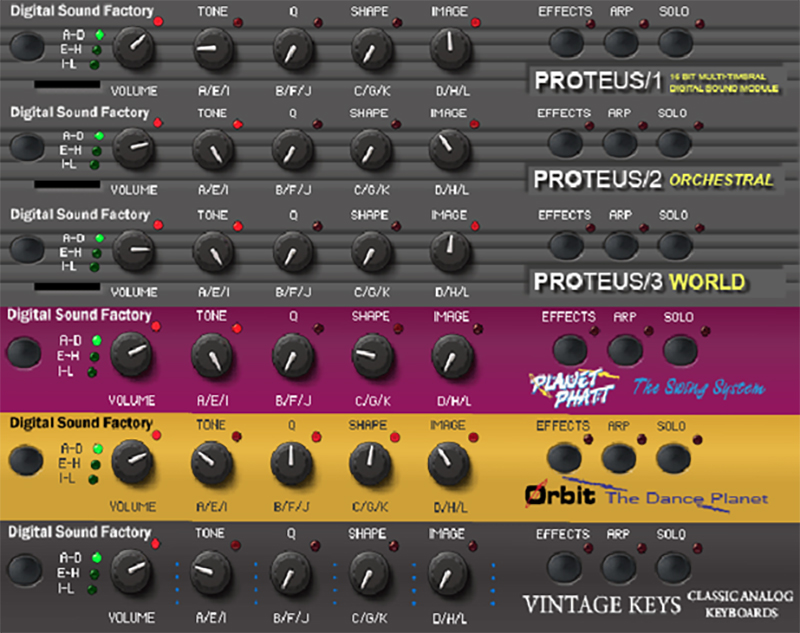Click the Vintage Keys logo text
Screen dimensions: 800x633
click(602, 604)
